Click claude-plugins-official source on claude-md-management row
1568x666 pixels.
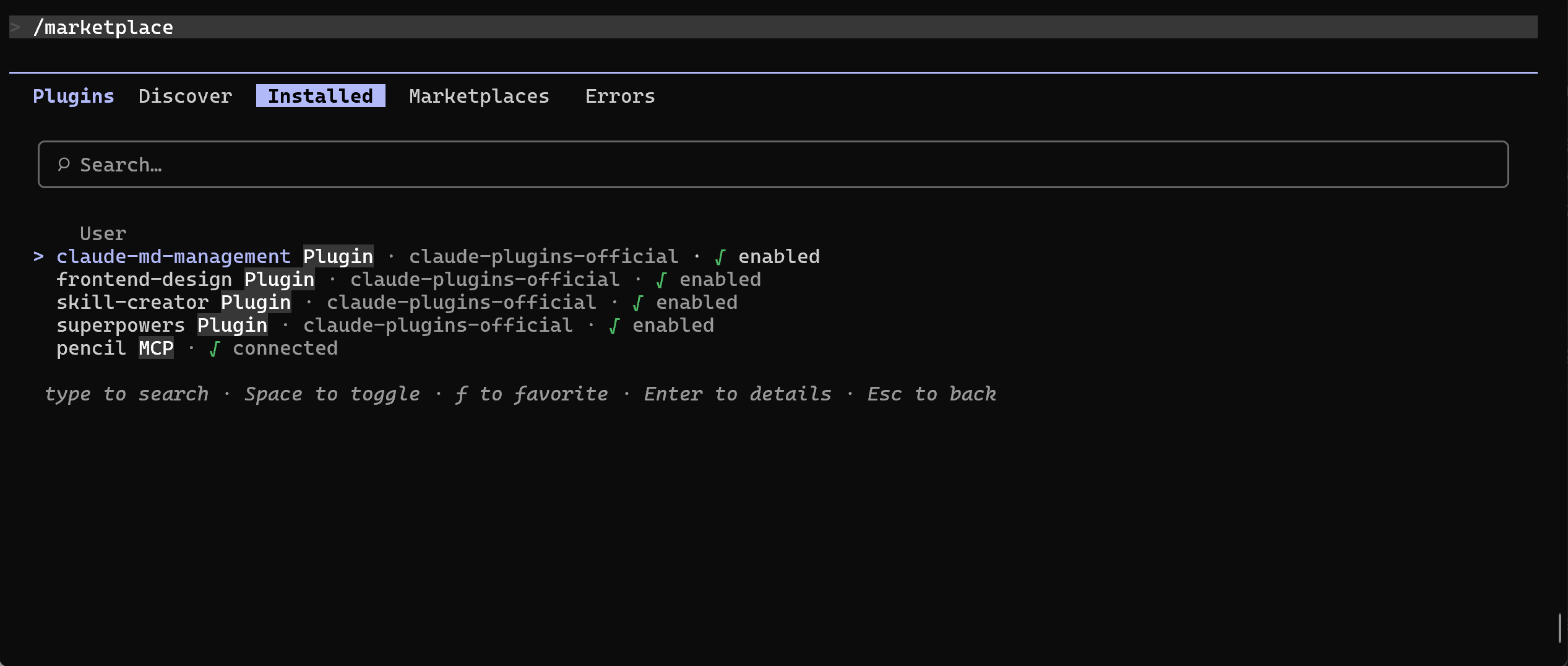543,257
